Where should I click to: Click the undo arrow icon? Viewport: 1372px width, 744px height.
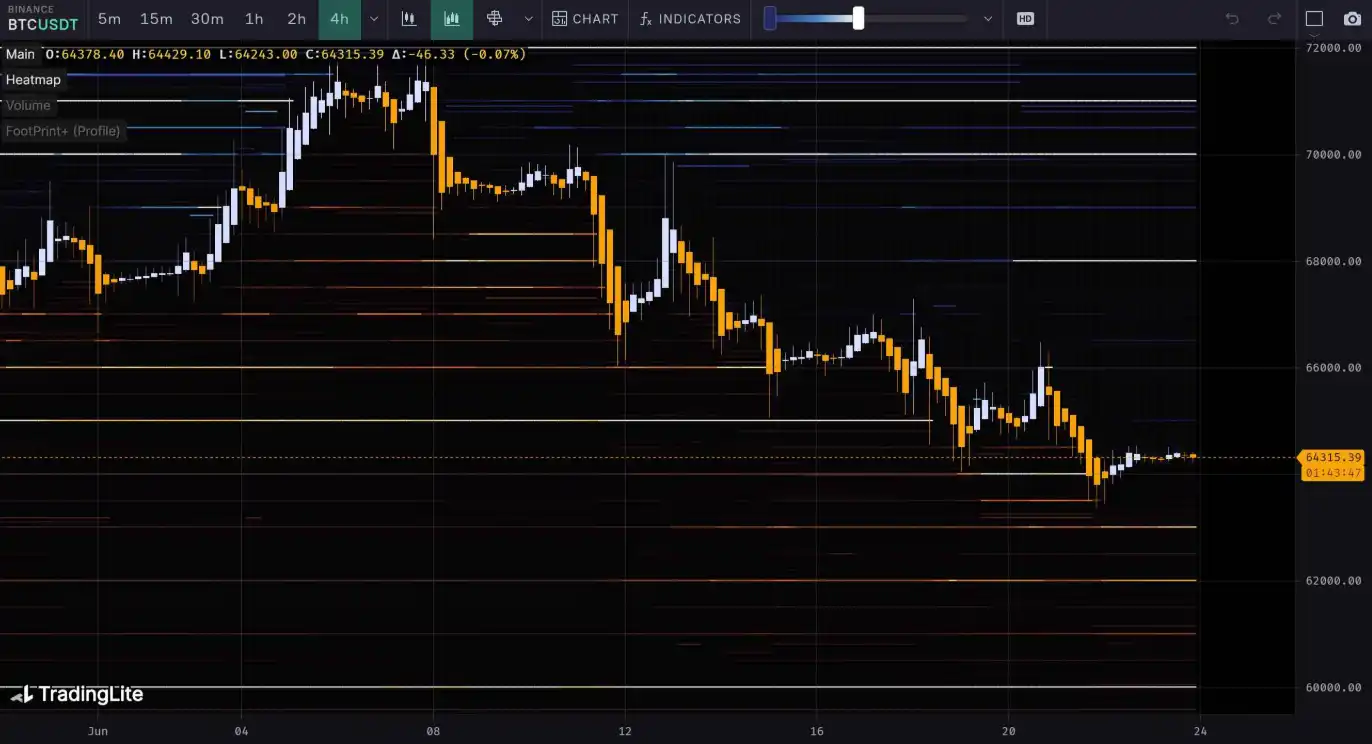click(1232, 19)
